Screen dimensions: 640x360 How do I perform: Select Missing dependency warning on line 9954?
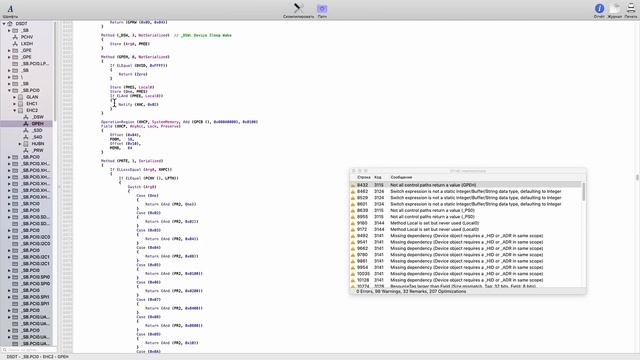pos(465,267)
